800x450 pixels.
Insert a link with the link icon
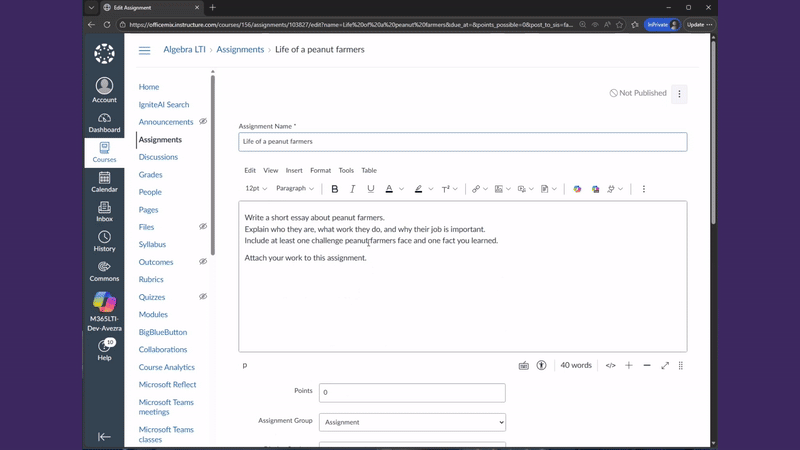point(476,189)
